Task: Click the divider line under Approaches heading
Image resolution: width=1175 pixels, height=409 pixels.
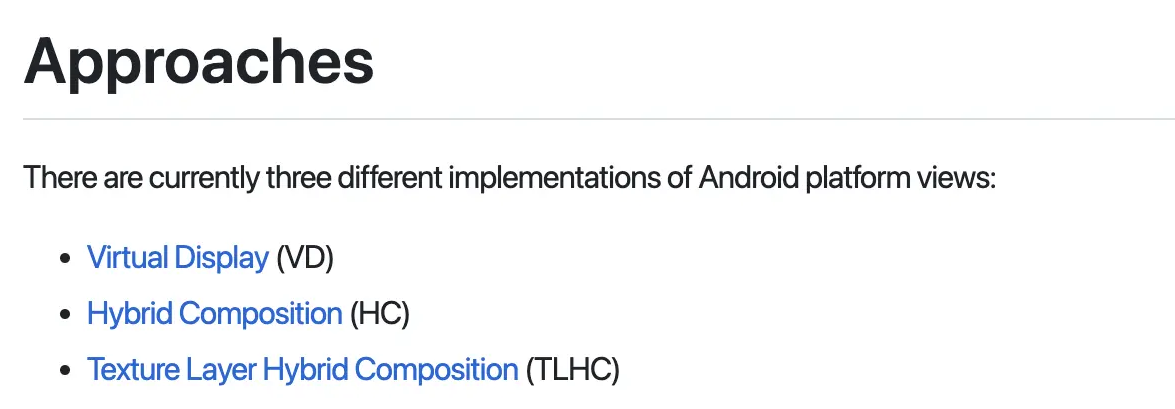Action: (599, 119)
